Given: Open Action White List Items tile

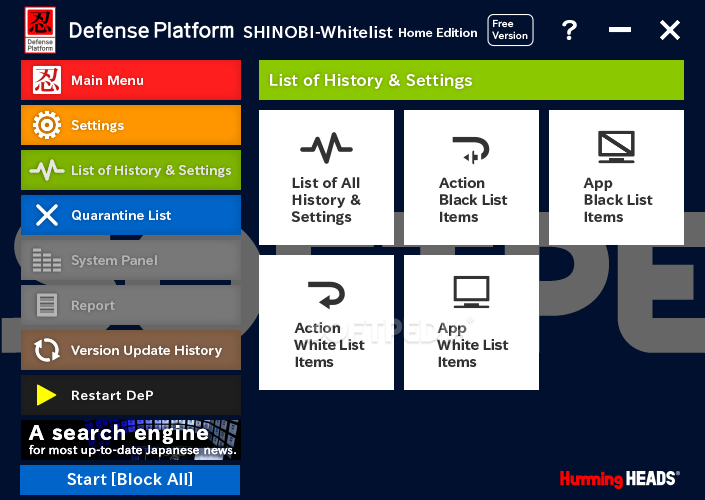Looking at the screenshot, I should 326,322.
